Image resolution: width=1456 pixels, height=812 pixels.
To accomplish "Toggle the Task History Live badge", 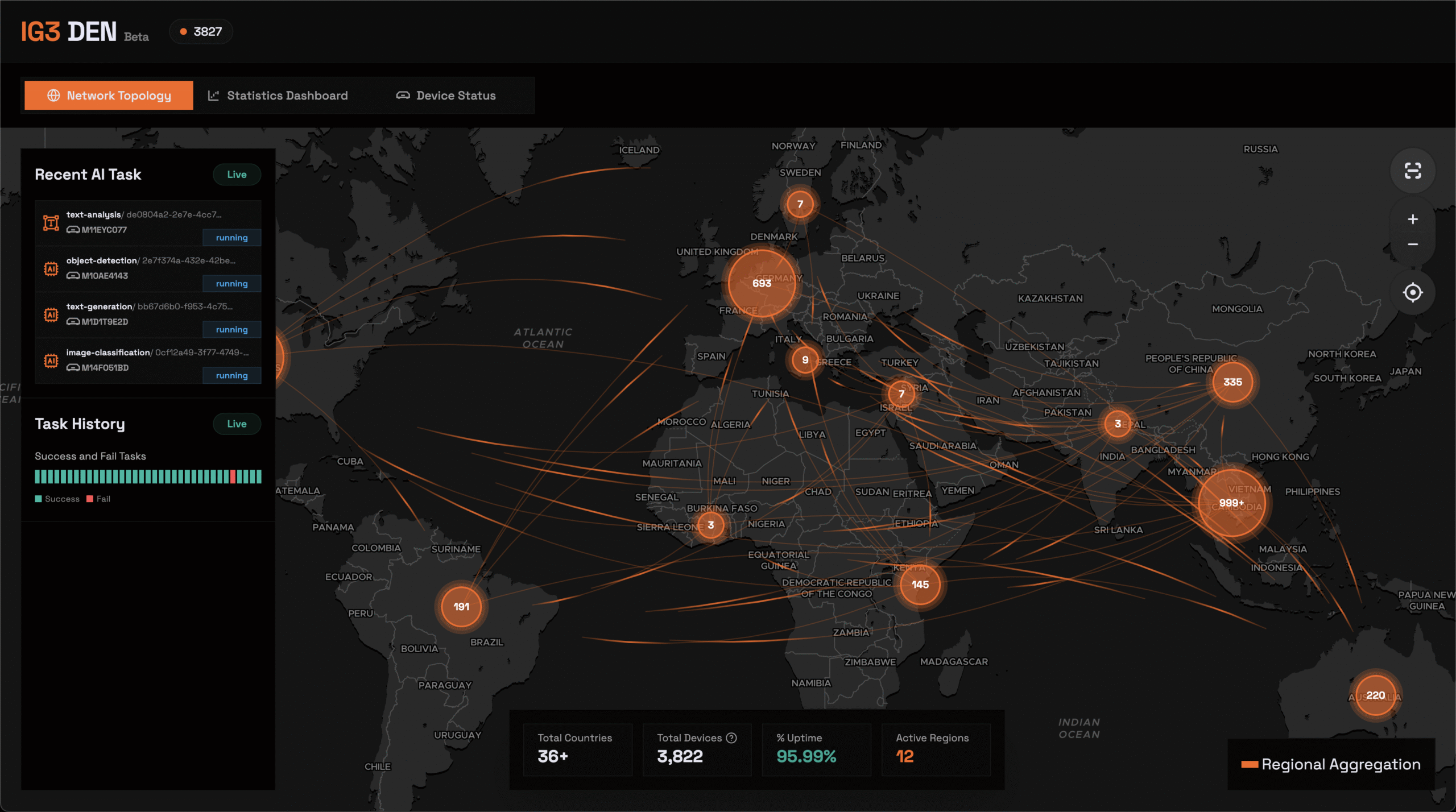I will [237, 424].
